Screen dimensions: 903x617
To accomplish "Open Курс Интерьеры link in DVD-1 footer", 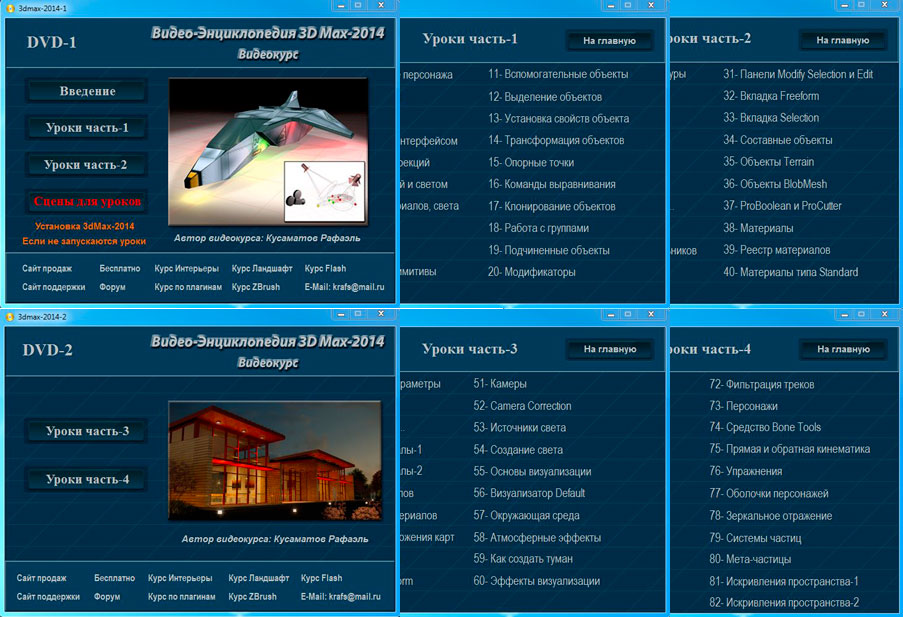I will pyautogui.click(x=187, y=268).
